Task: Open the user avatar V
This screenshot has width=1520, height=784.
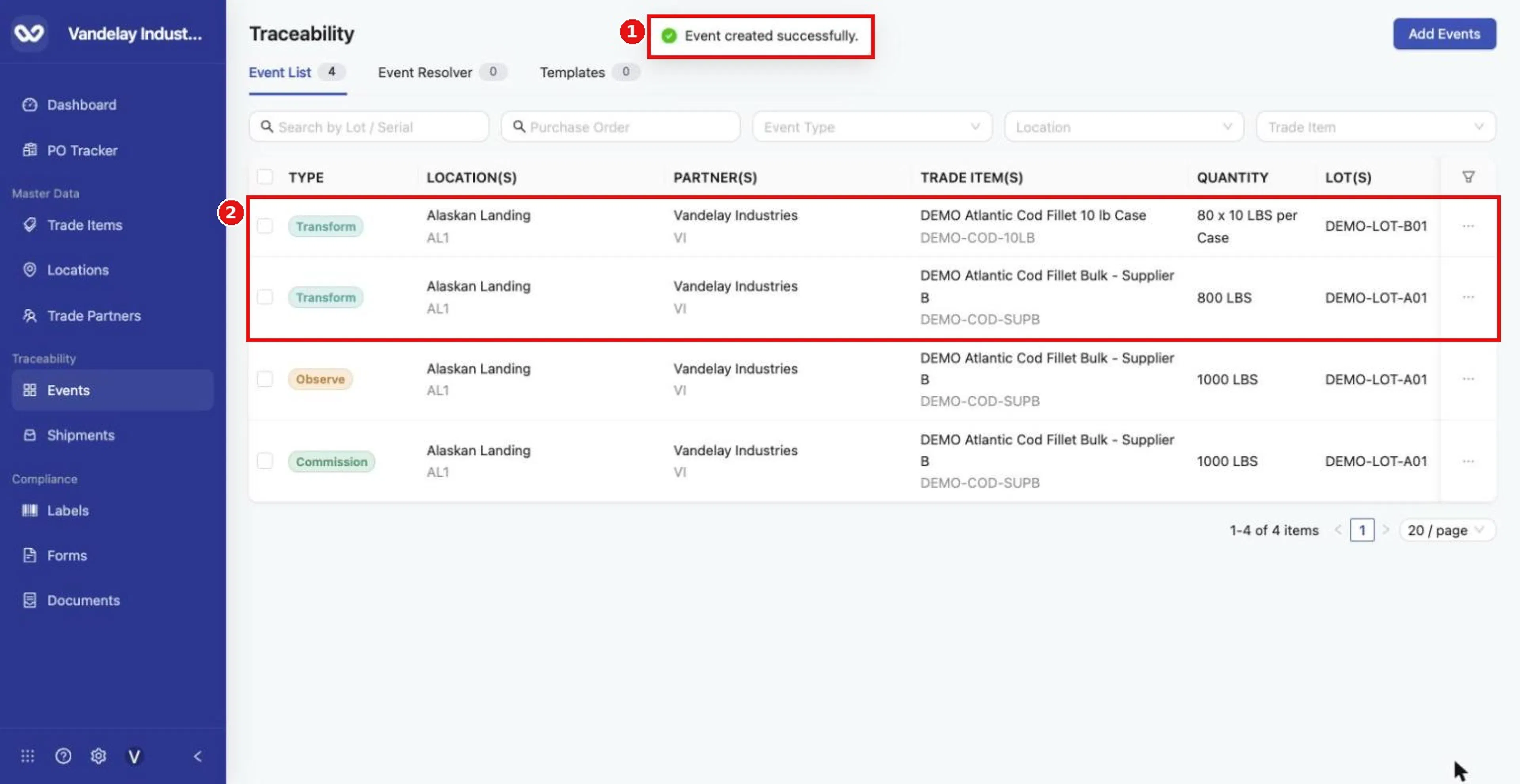Action: click(x=134, y=756)
